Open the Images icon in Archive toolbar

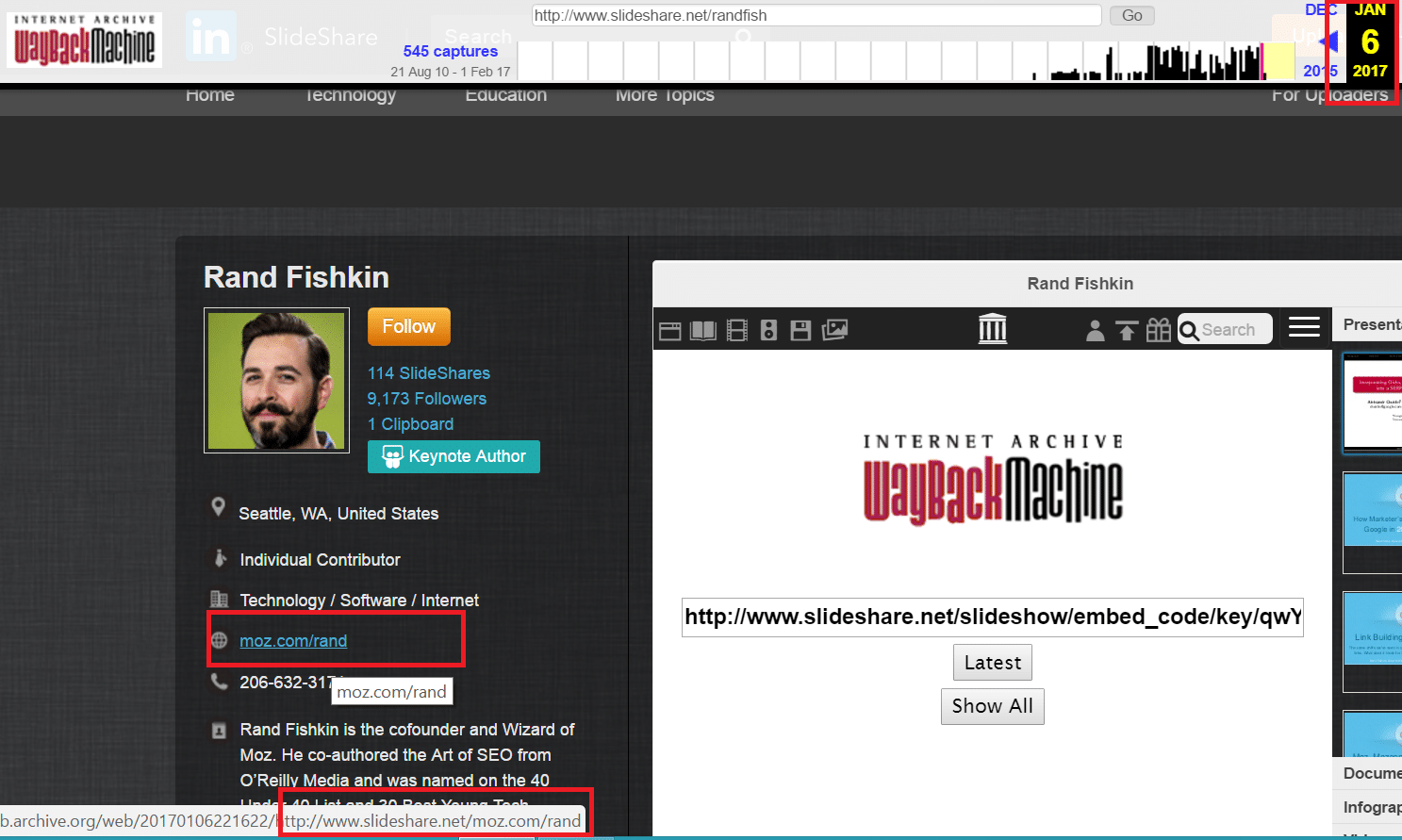click(x=834, y=329)
